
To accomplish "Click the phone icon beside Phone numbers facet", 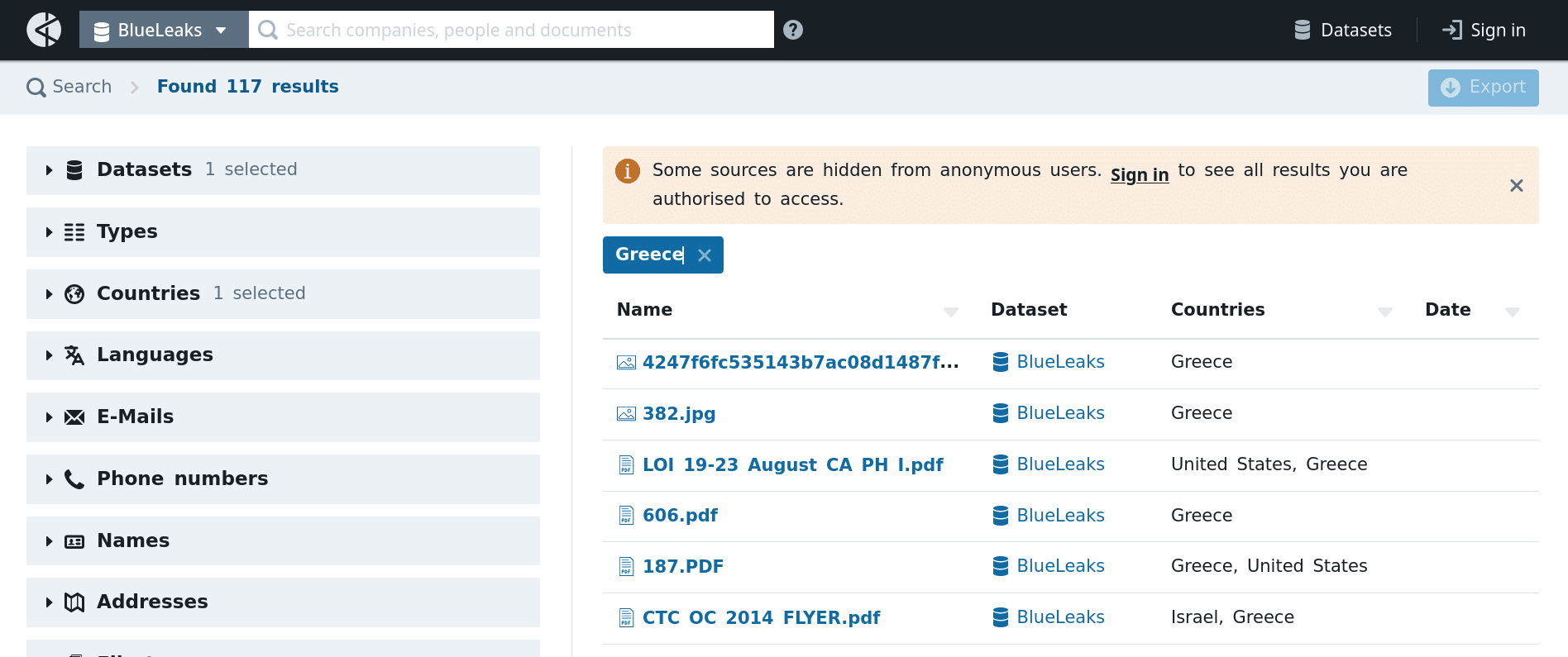I will (x=74, y=479).
